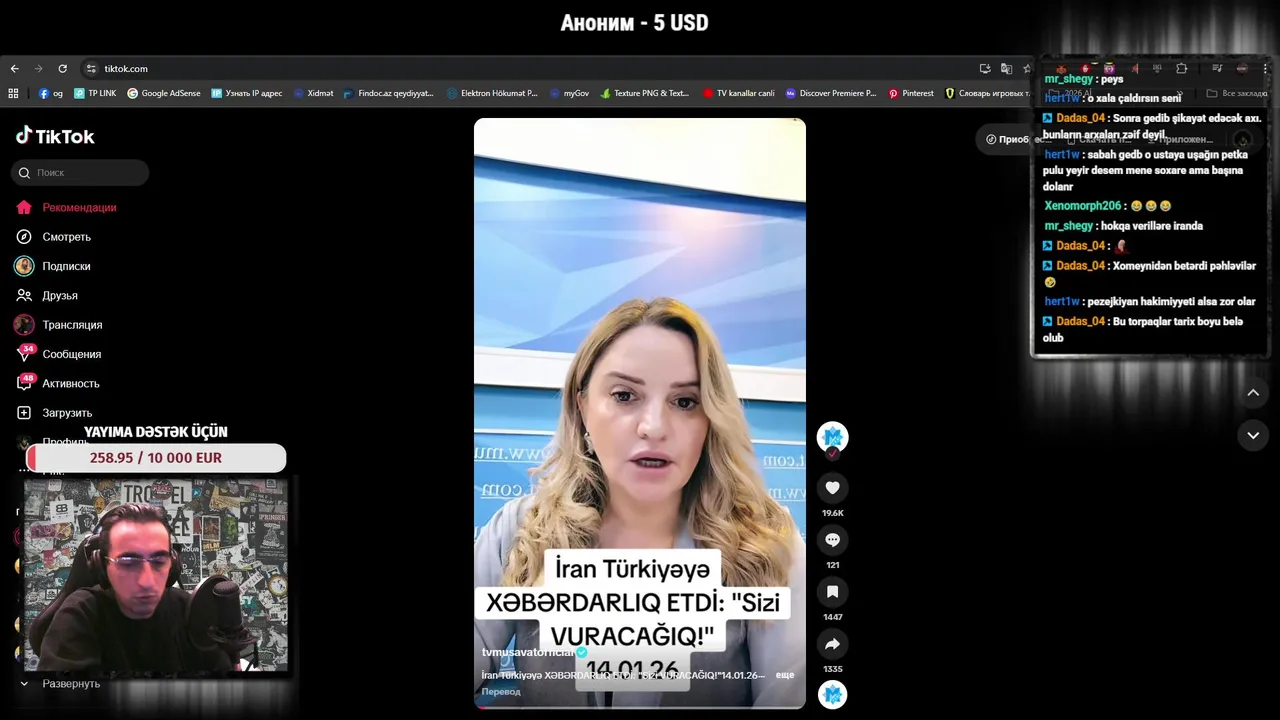Click the Поиск search field
The height and width of the screenshot is (720, 1280).
[80, 173]
